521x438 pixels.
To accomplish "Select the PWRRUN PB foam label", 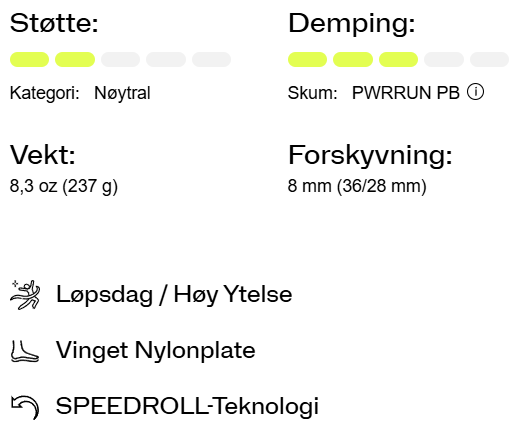I will 406,93.
